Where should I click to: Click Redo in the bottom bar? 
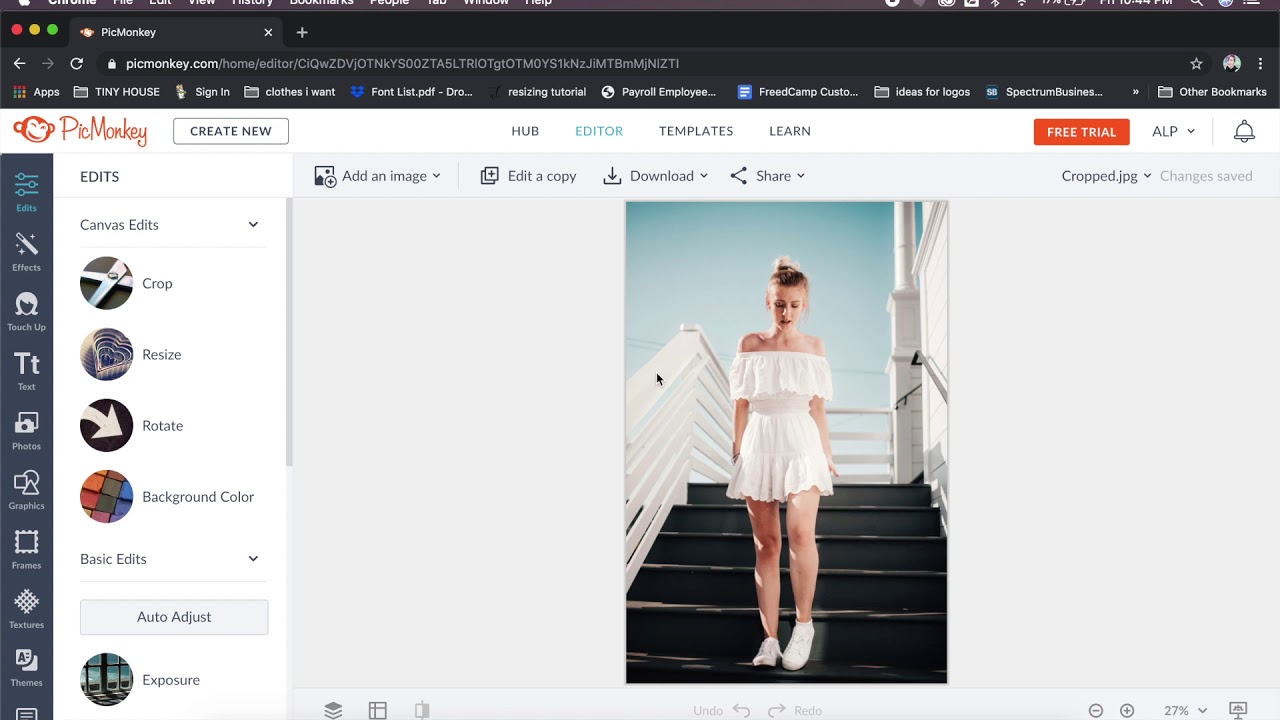click(x=795, y=710)
